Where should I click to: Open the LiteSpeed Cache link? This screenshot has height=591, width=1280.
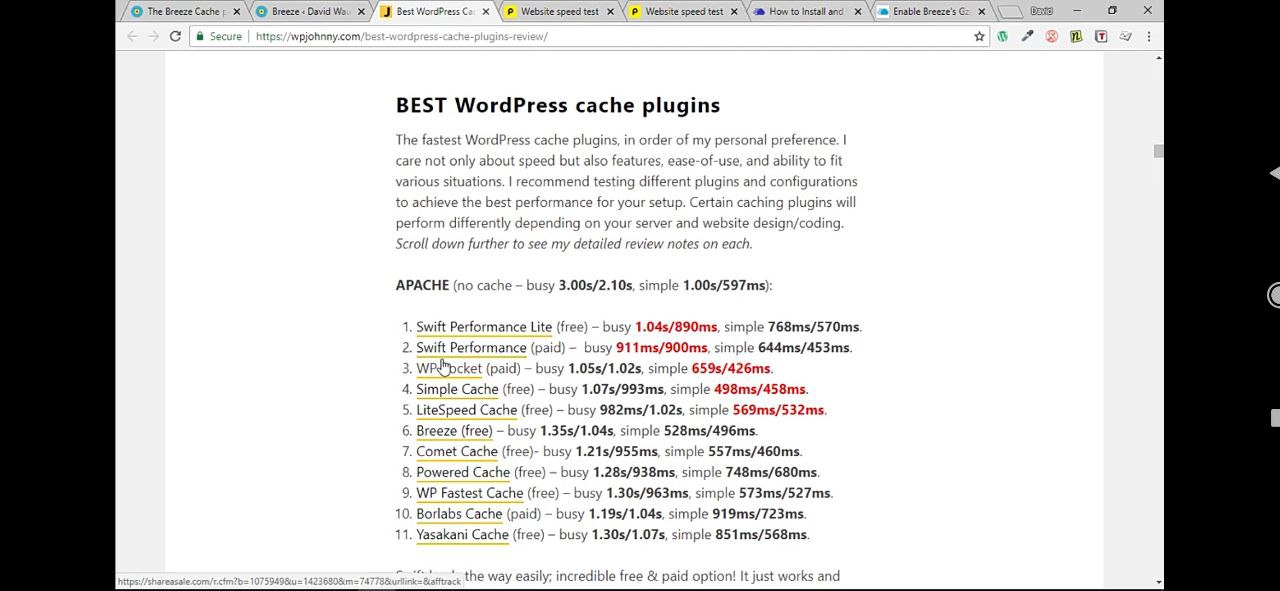(466, 410)
